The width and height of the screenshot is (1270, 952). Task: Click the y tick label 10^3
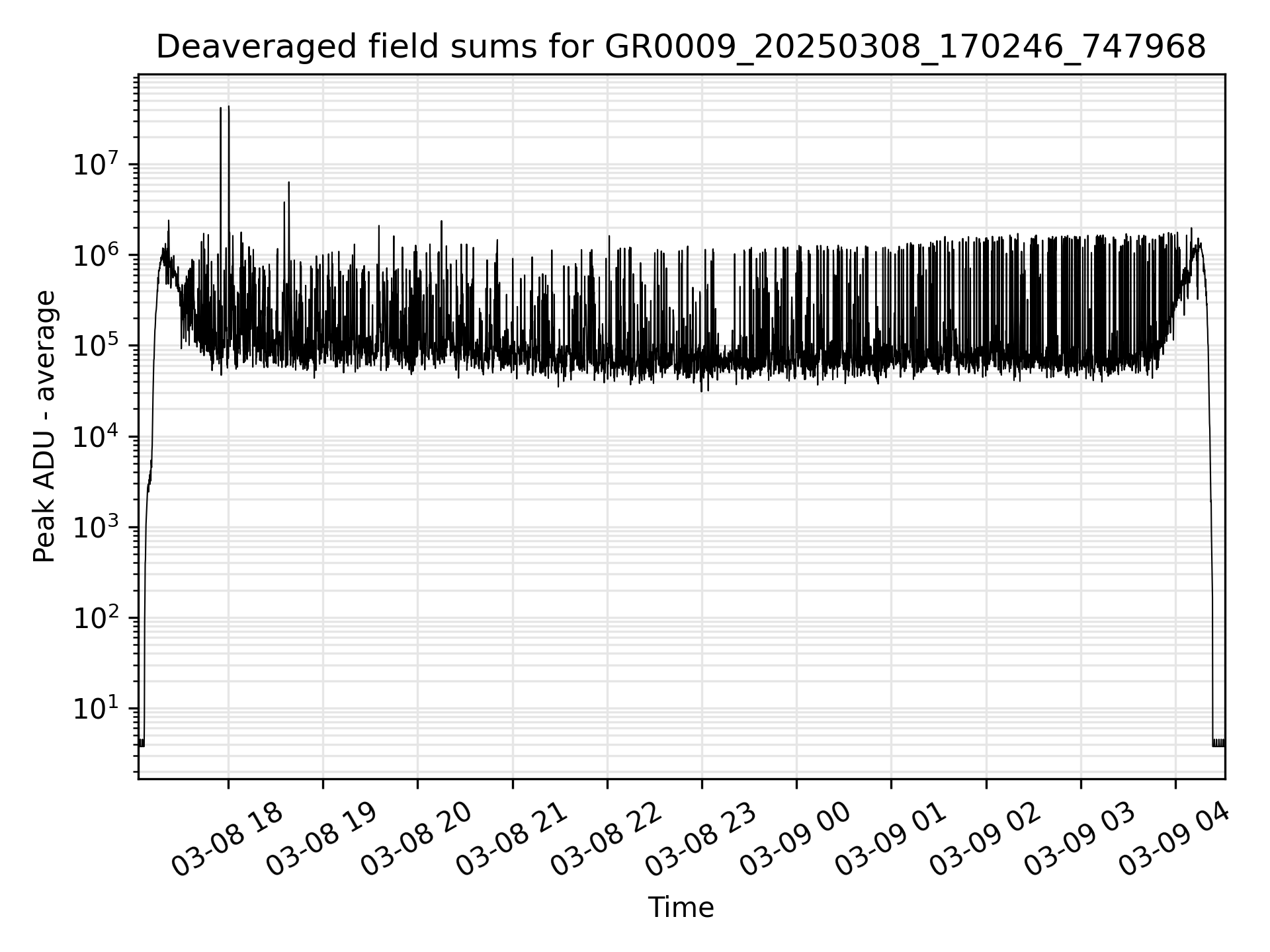click(x=96, y=527)
